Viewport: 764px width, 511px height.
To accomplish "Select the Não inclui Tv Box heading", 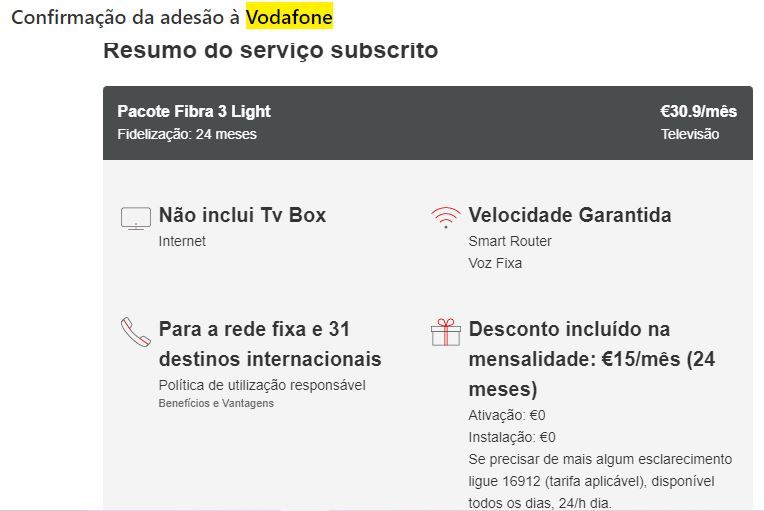I will pyautogui.click(x=242, y=215).
